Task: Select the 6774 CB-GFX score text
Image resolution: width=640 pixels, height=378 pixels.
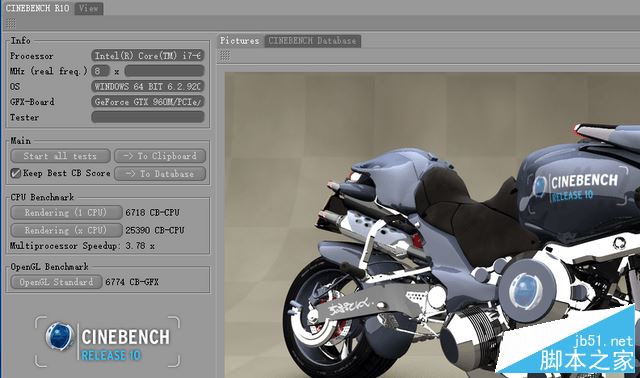Action: point(132,282)
